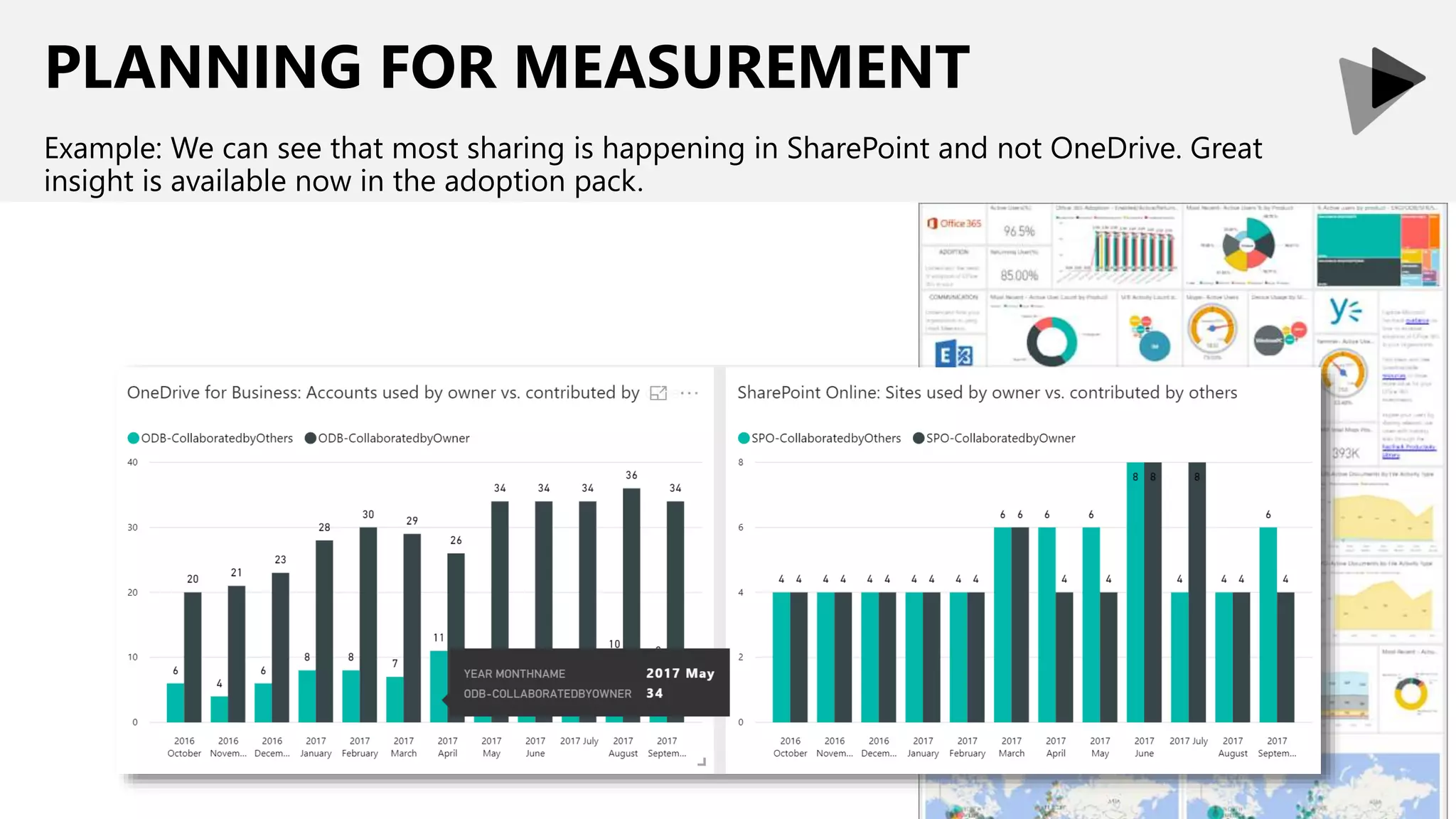Click the 2017 February owner bar labeled 30

click(x=368, y=625)
